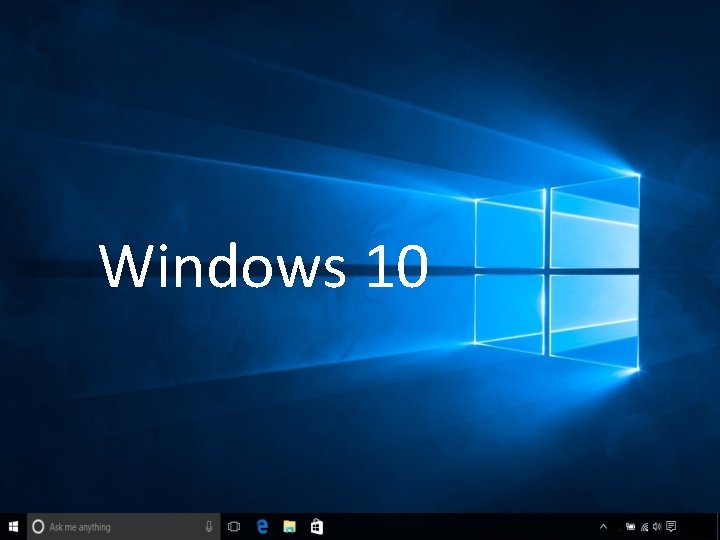Image resolution: width=720 pixels, height=540 pixels.
Task: Click the volume speaker icon
Action: point(657,526)
